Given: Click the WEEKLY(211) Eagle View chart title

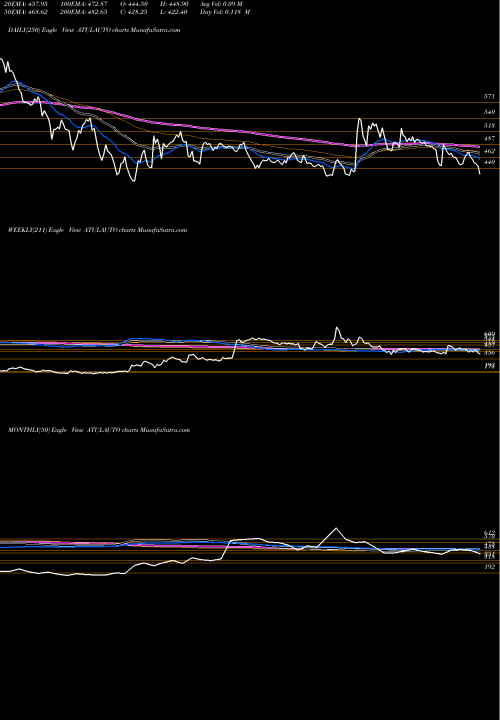Looking at the screenshot, I should (x=97, y=230).
